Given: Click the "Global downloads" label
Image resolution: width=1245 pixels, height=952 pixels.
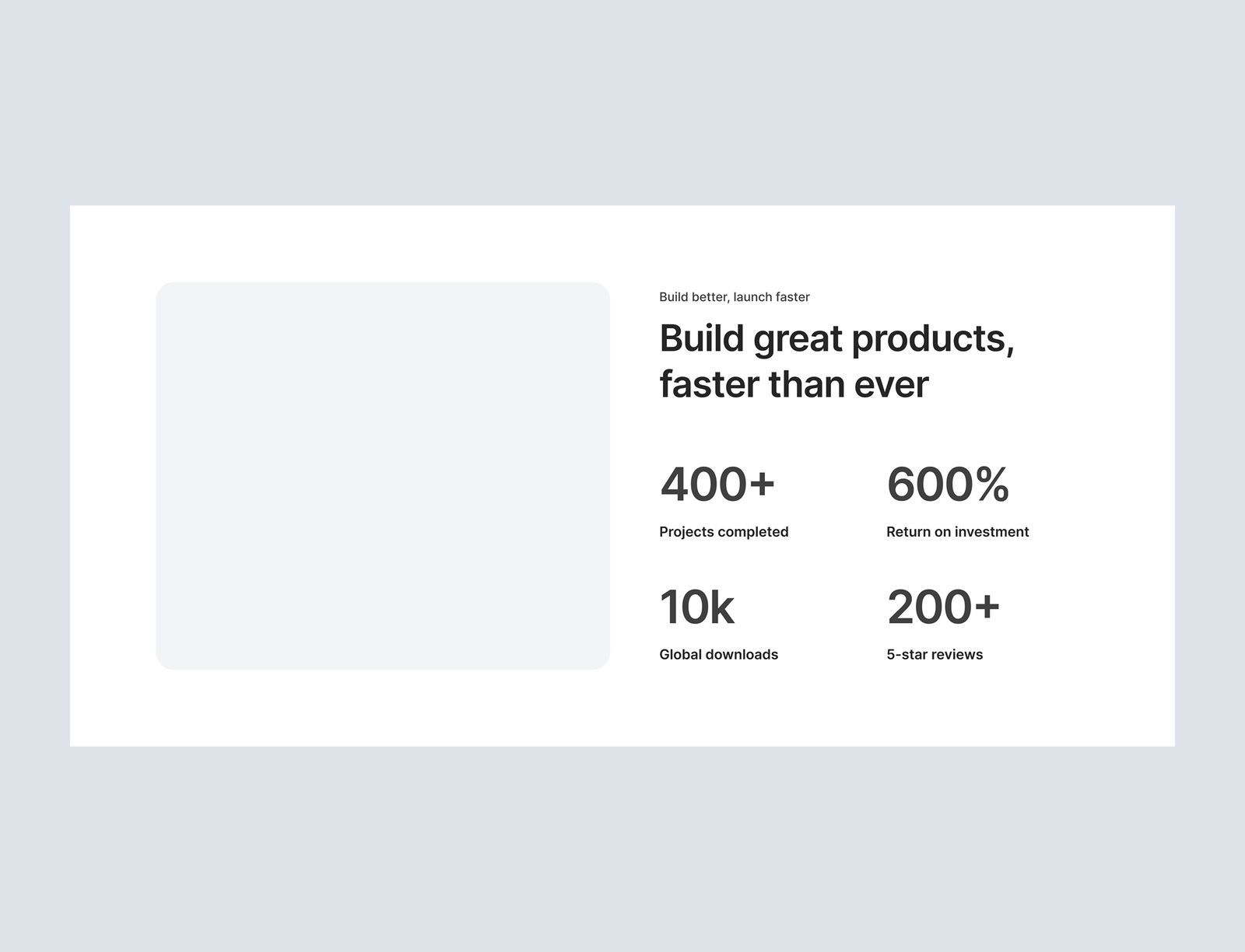Looking at the screenshot, I should (x=718, y=655).
